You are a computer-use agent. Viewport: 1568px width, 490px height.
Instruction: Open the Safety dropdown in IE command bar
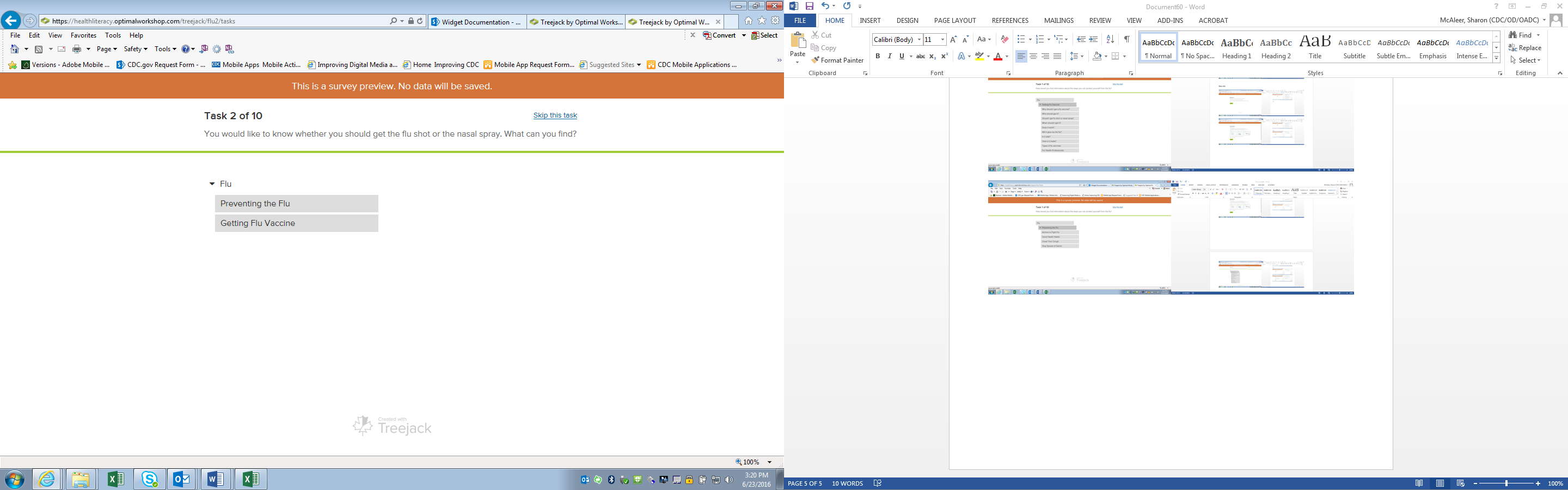coord(135,50)
